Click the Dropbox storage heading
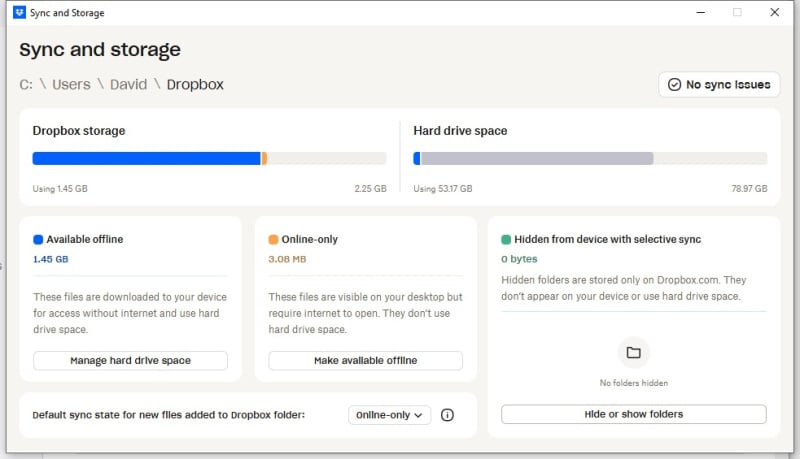This screenshot has width=800, height=459. click(x=79, y=131)
